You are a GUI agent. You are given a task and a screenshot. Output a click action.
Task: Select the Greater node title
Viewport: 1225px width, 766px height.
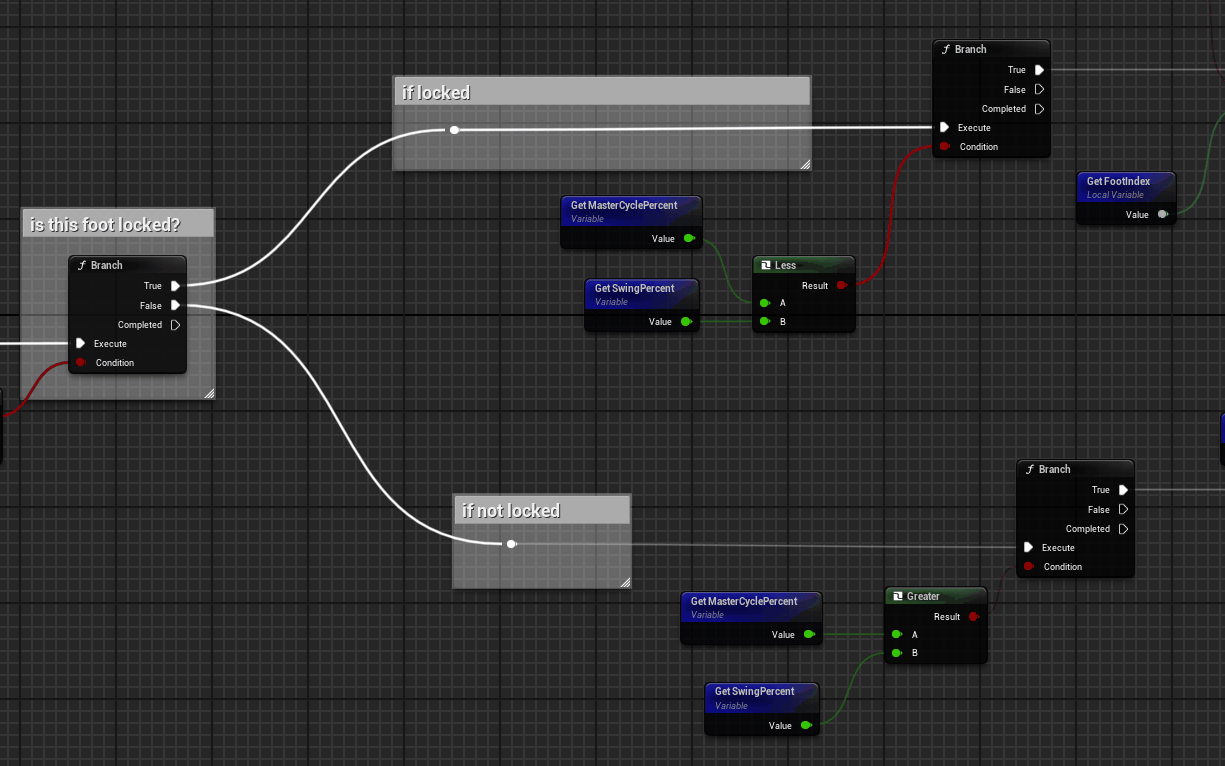pyautogui.click(x=923, y=596)
